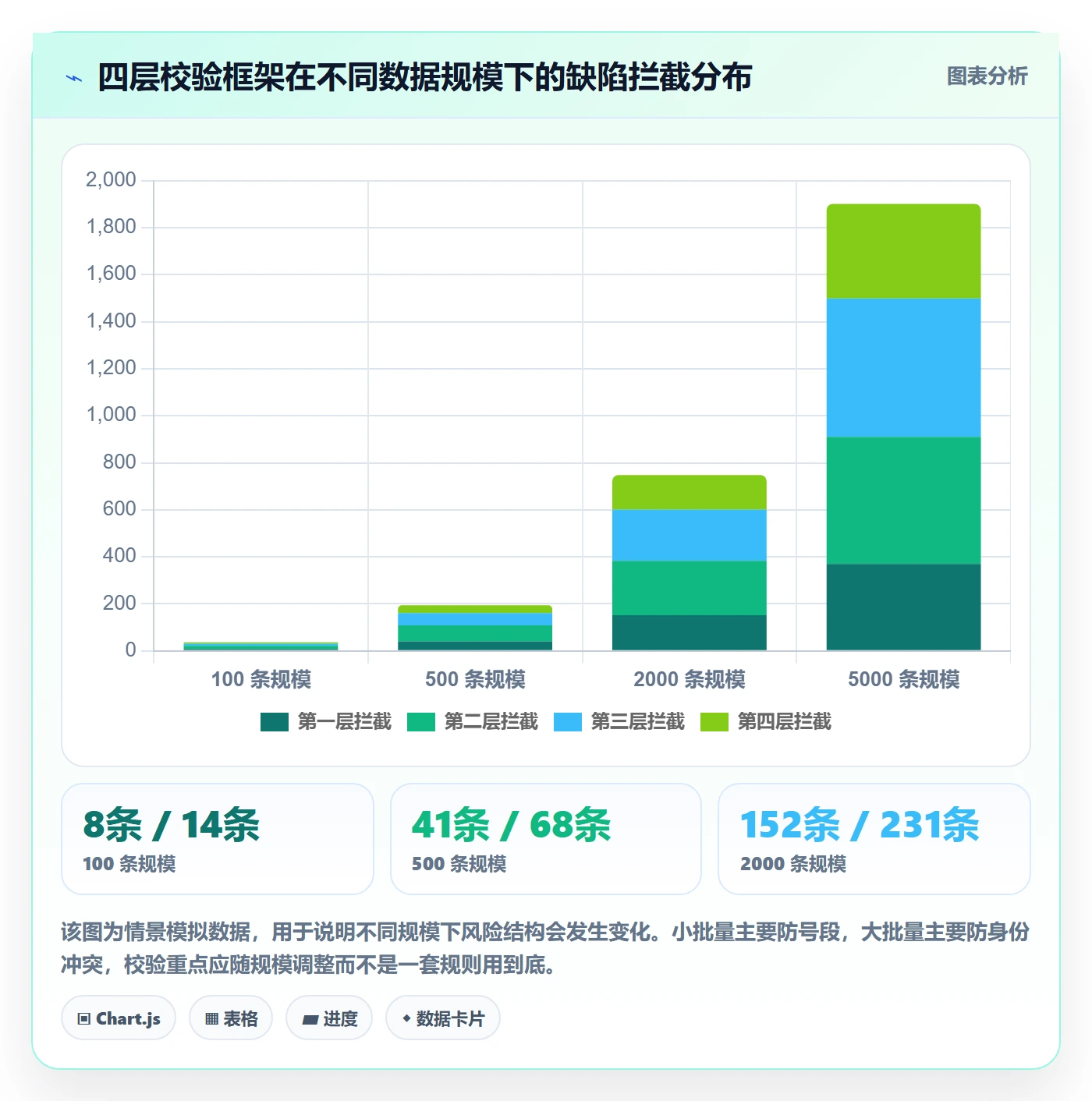Screen dimensions: 1092x1101
Task: Click the light-green top segment of the 5000 条规模 bar
Action: click(x=903, y=251)
